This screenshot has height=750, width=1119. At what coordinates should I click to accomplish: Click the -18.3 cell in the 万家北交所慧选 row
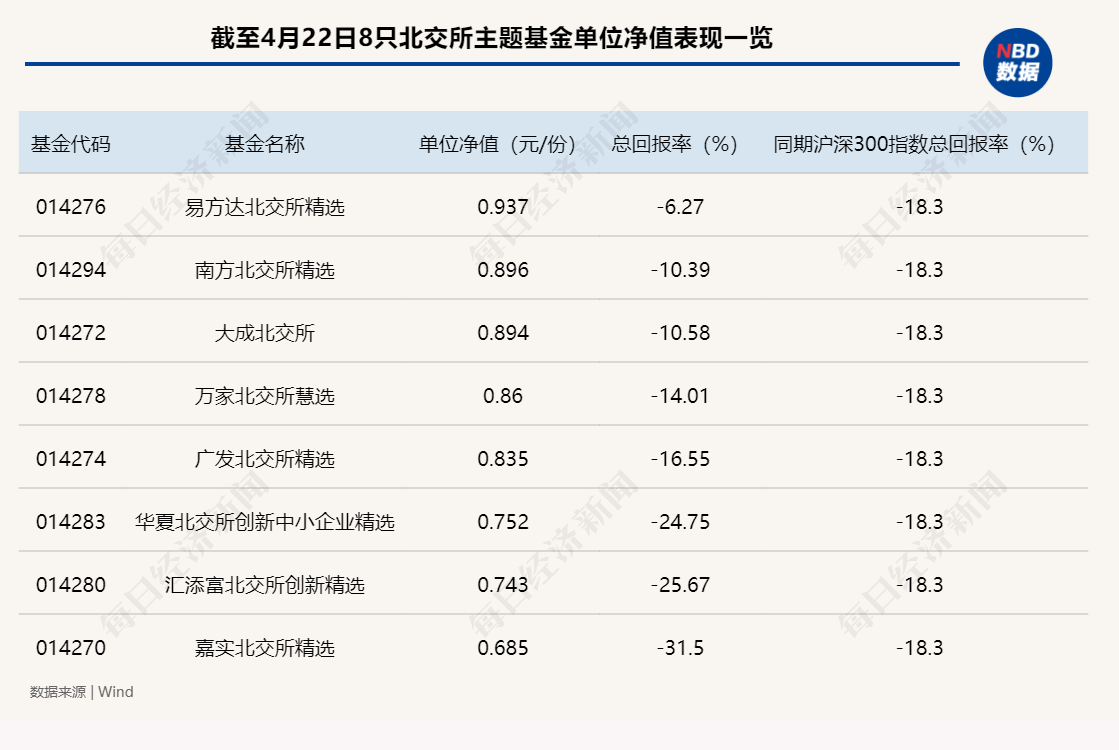tap(920, 395)
